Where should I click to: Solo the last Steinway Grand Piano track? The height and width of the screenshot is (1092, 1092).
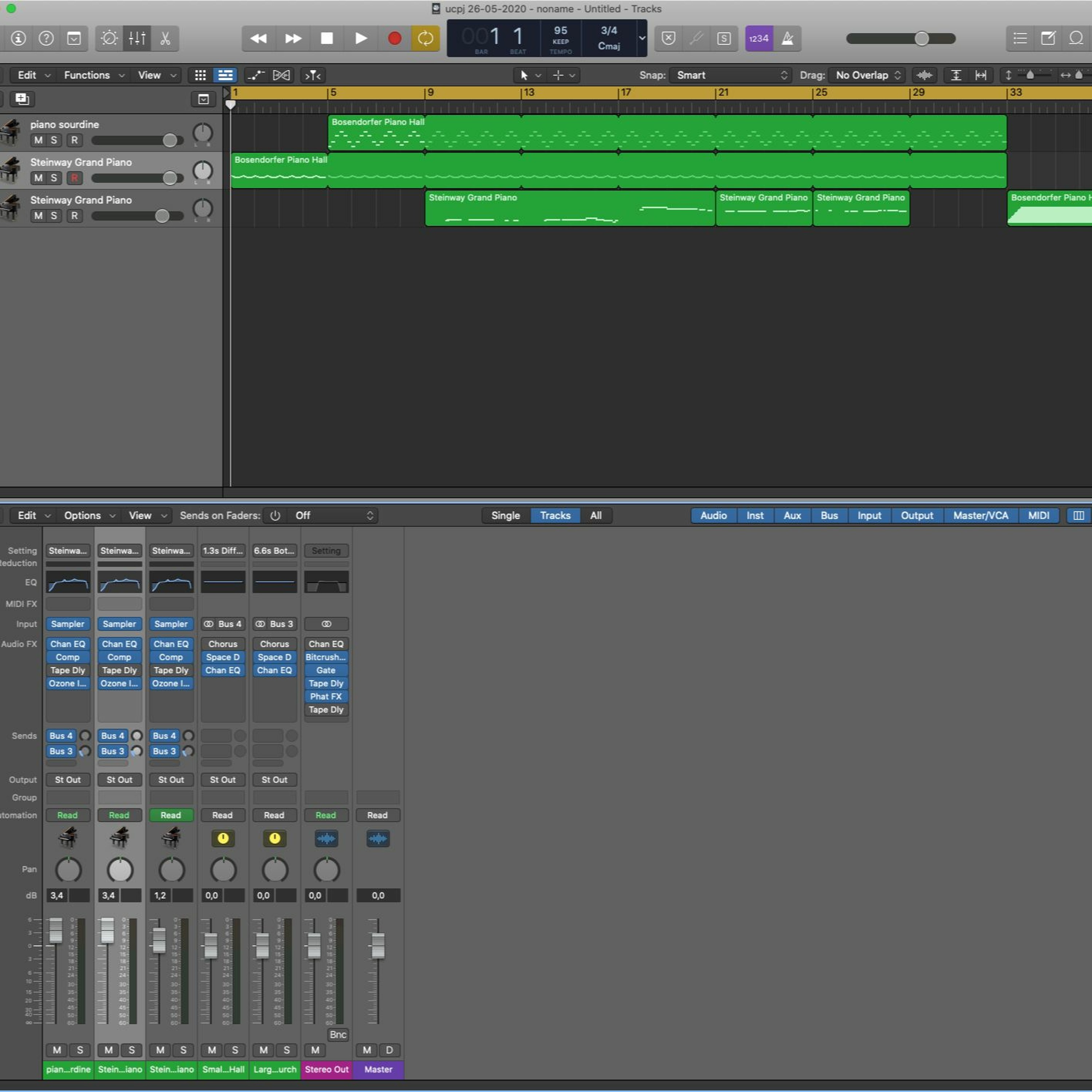pos(54,216)
